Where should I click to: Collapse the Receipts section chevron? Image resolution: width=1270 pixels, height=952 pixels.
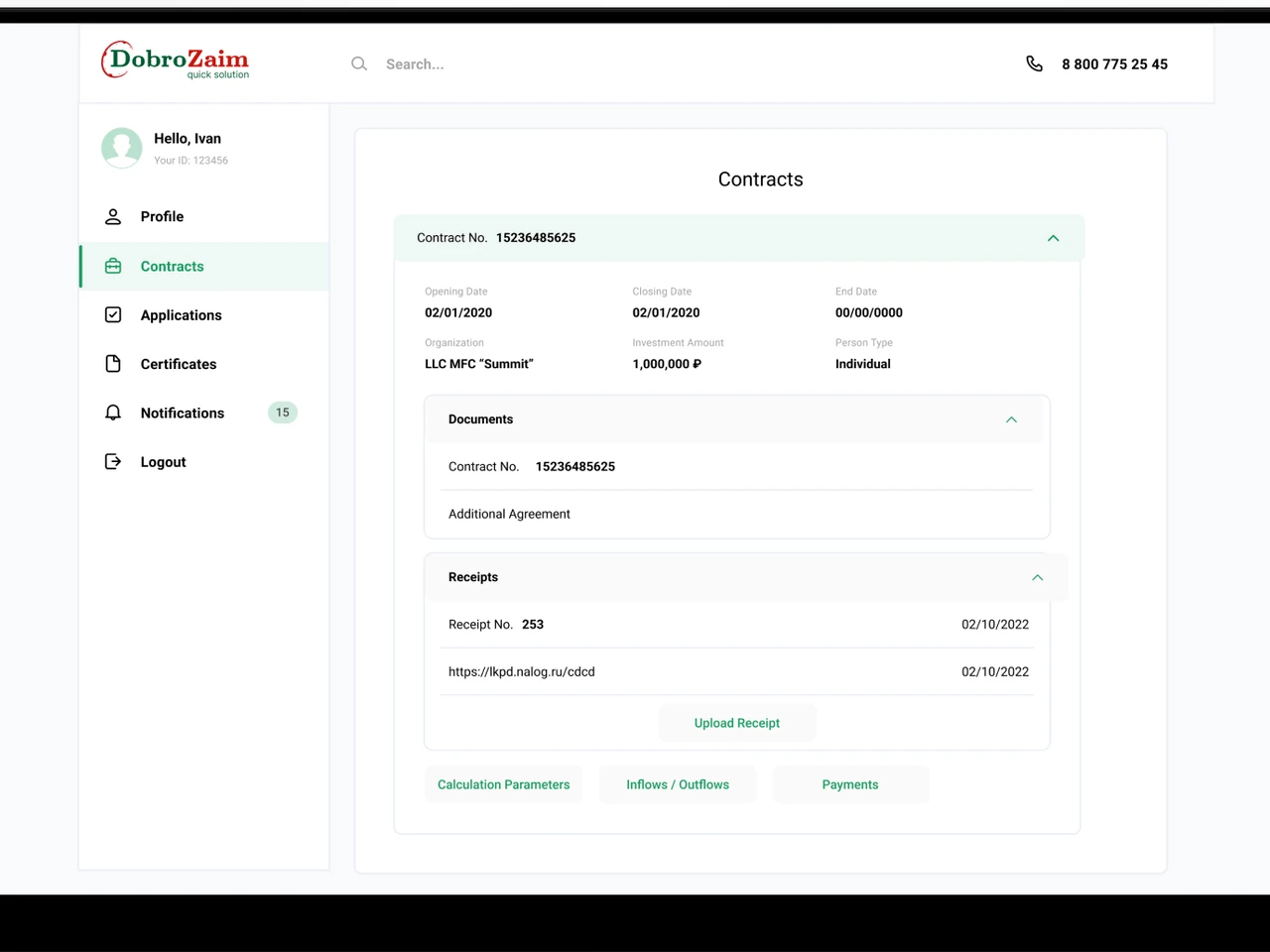click(1038, 577)
